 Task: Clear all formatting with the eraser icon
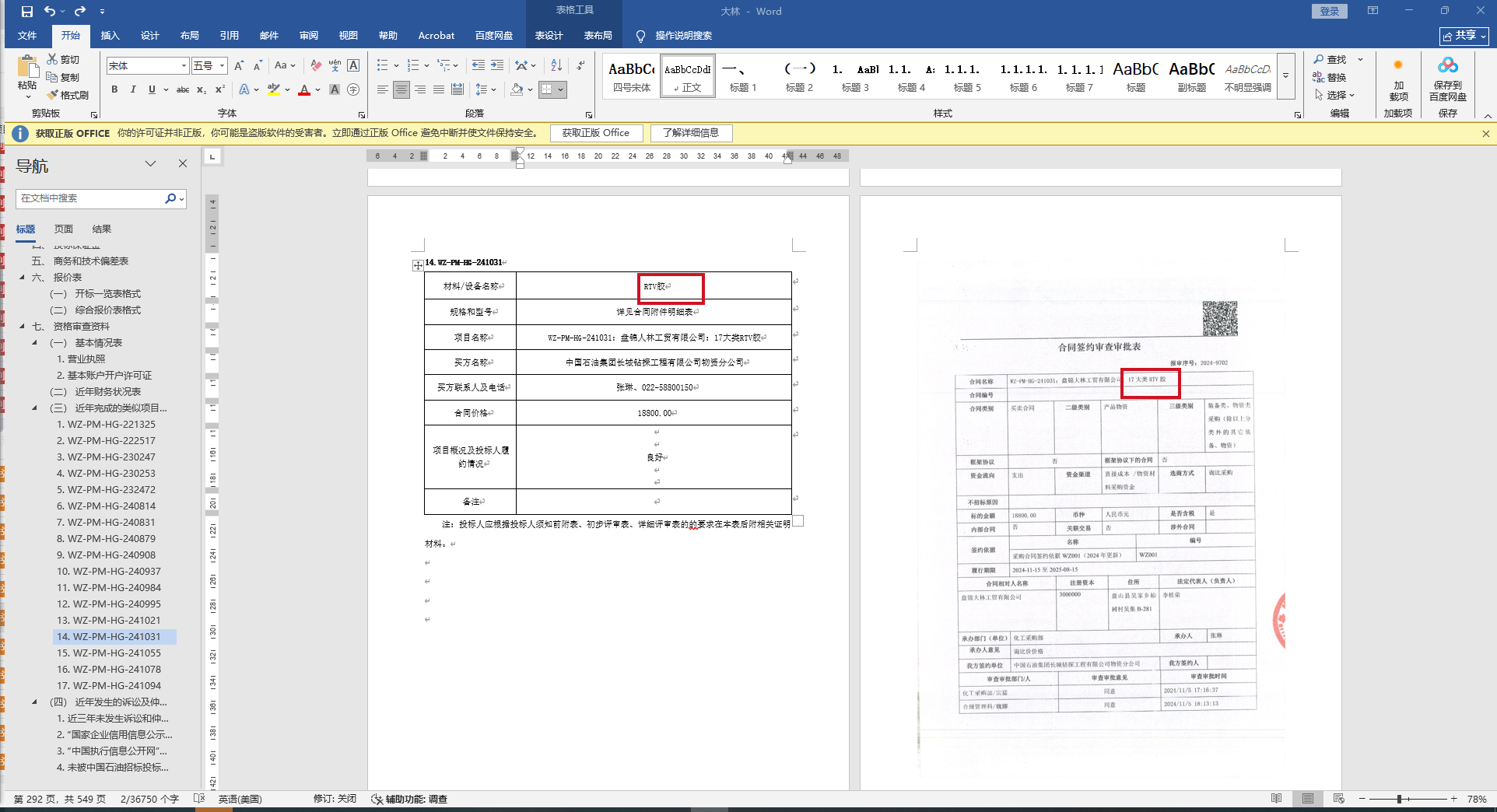(315, 65)
